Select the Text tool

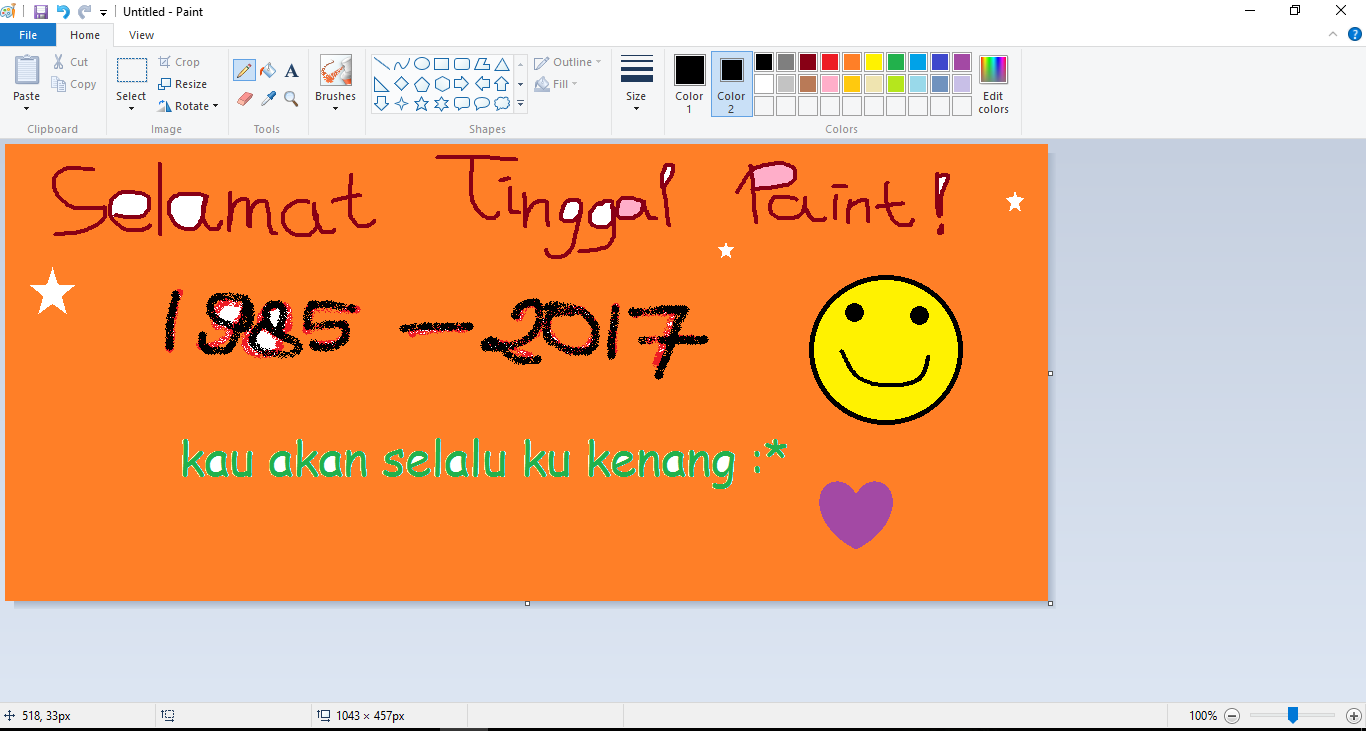point(291,71)
